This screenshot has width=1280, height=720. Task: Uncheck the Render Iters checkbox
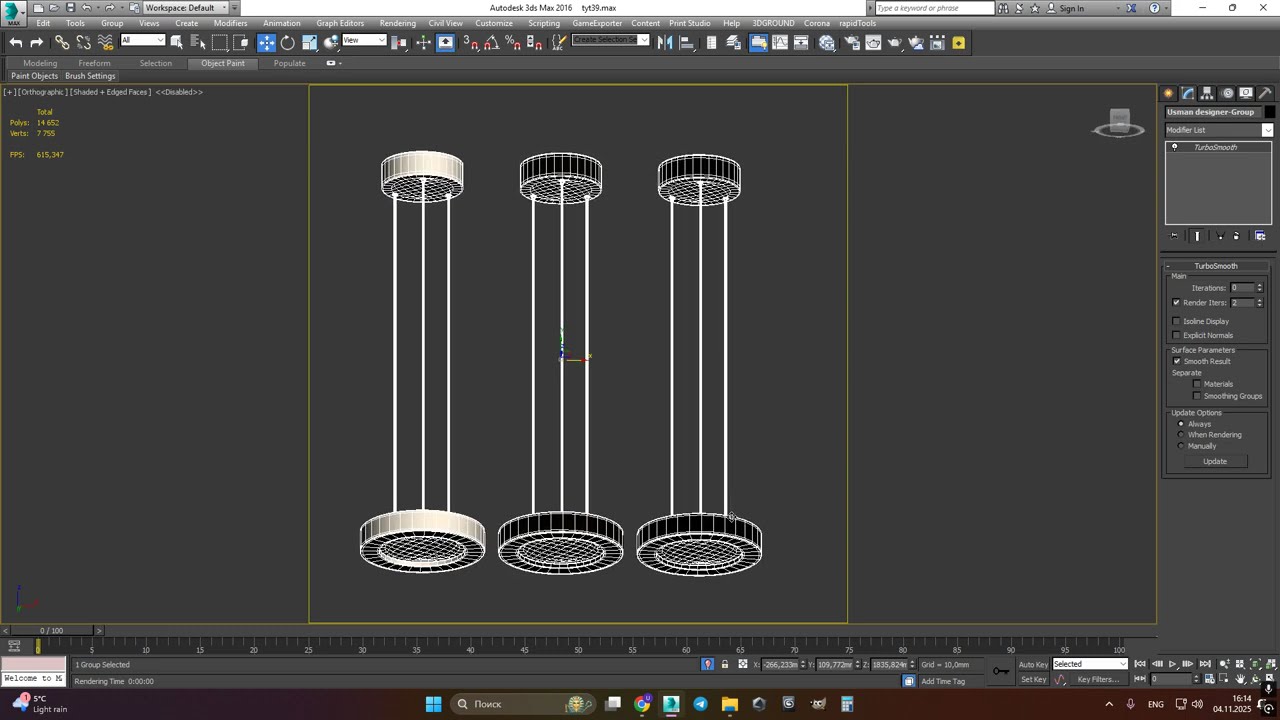(x=1176, y=302)
